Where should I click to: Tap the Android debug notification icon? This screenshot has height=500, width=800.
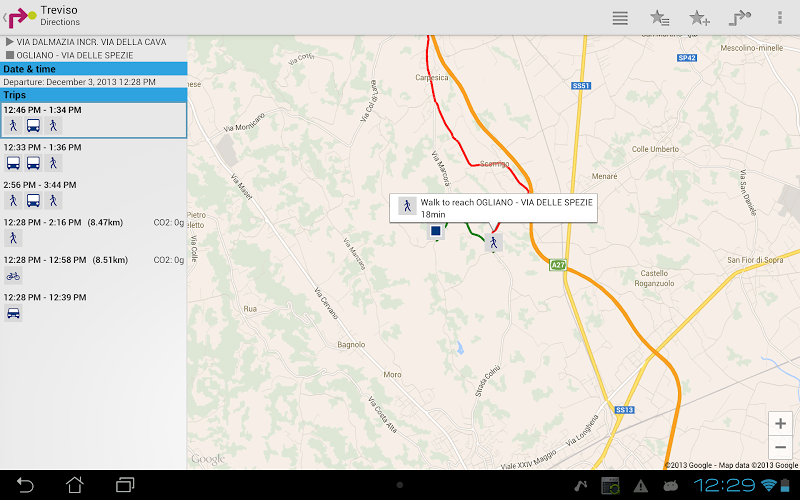pos(671,485)
